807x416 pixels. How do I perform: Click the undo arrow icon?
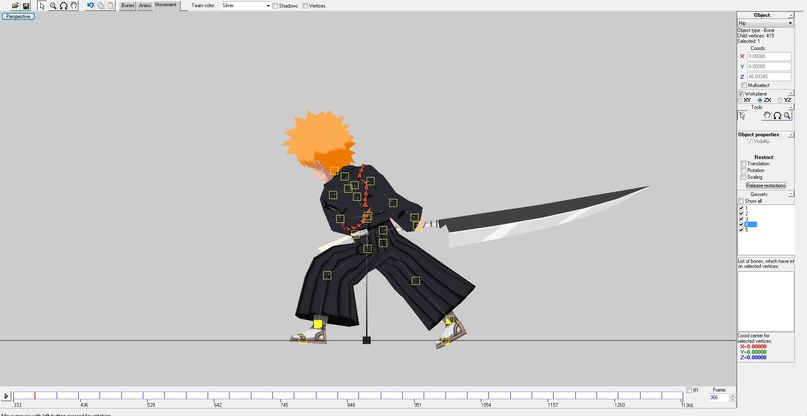[91, 6]
